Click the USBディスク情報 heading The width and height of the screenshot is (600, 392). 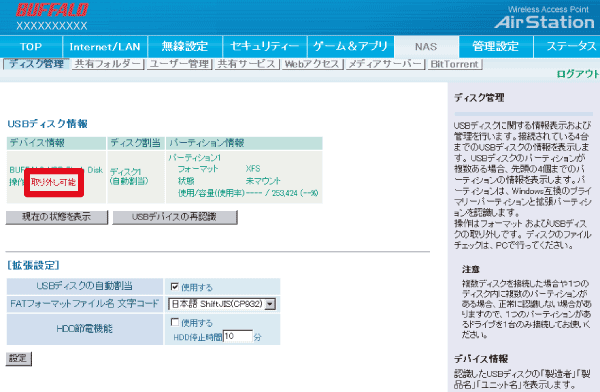tap(47, 124)
